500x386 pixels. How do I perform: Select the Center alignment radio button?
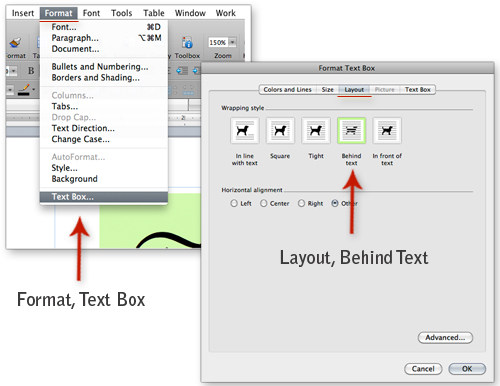click(263, 203)
